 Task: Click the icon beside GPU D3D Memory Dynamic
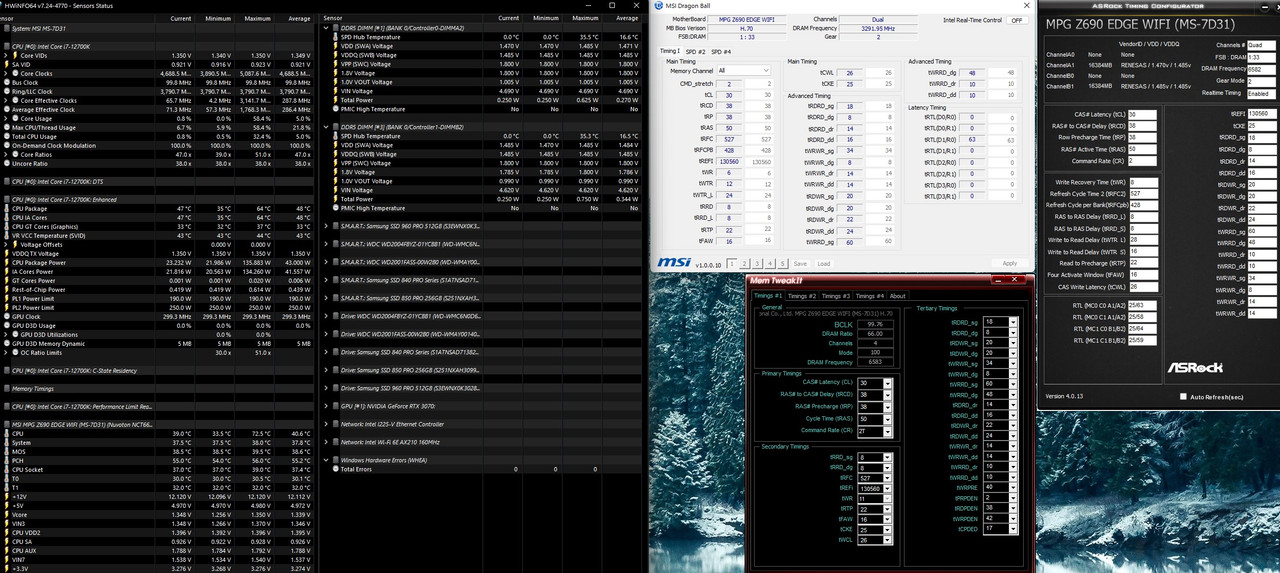8,343
